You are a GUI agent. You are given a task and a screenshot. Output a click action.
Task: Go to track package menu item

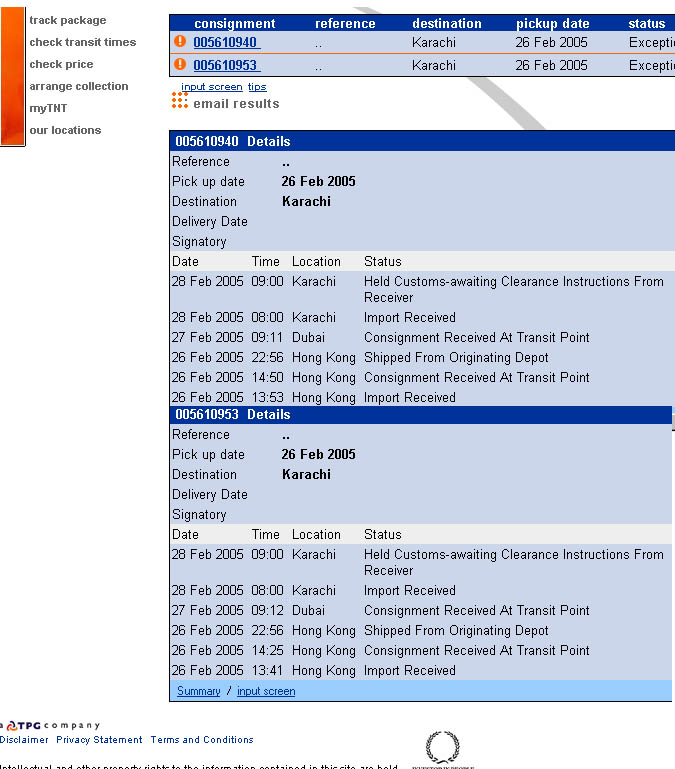67,20
